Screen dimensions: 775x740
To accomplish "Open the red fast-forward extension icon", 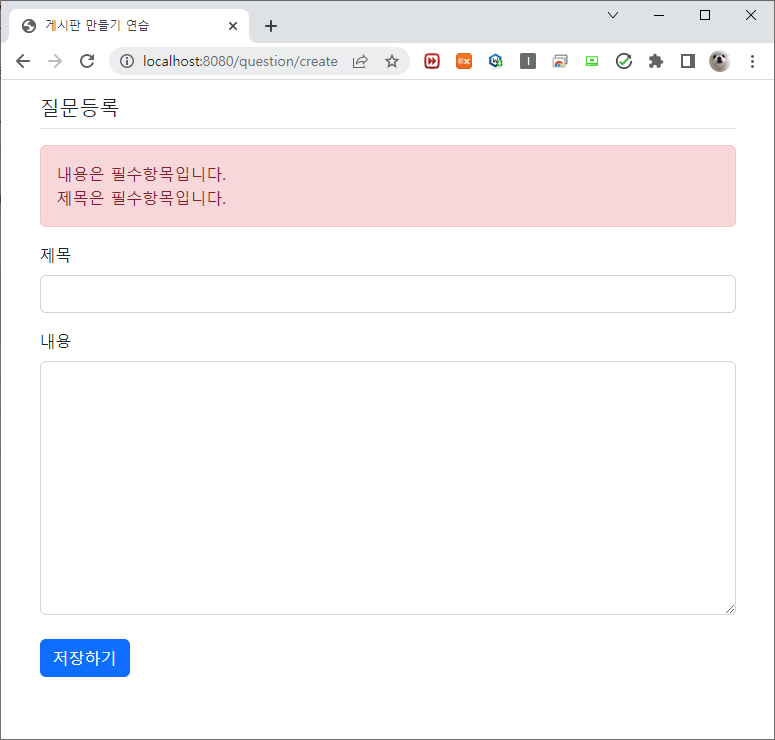I will [x=431, y=61].
